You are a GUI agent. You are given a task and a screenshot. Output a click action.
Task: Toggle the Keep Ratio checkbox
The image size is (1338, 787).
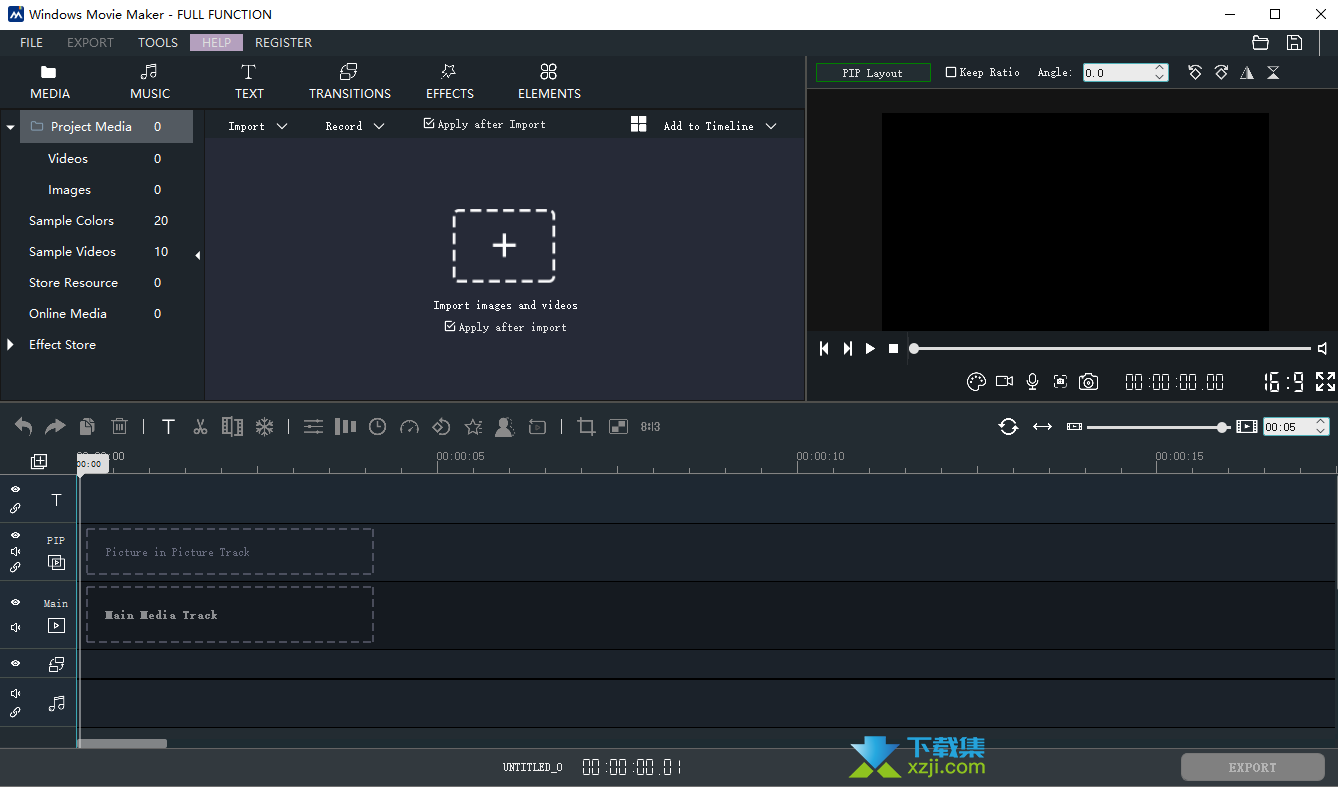pyautogui.click(x=951, y=72)
